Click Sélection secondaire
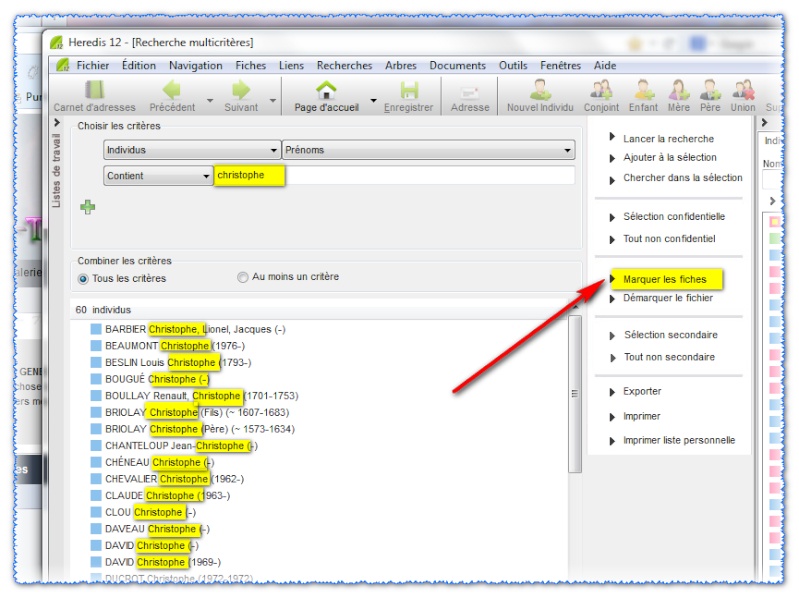799x598 pixels. pos(671,335)
